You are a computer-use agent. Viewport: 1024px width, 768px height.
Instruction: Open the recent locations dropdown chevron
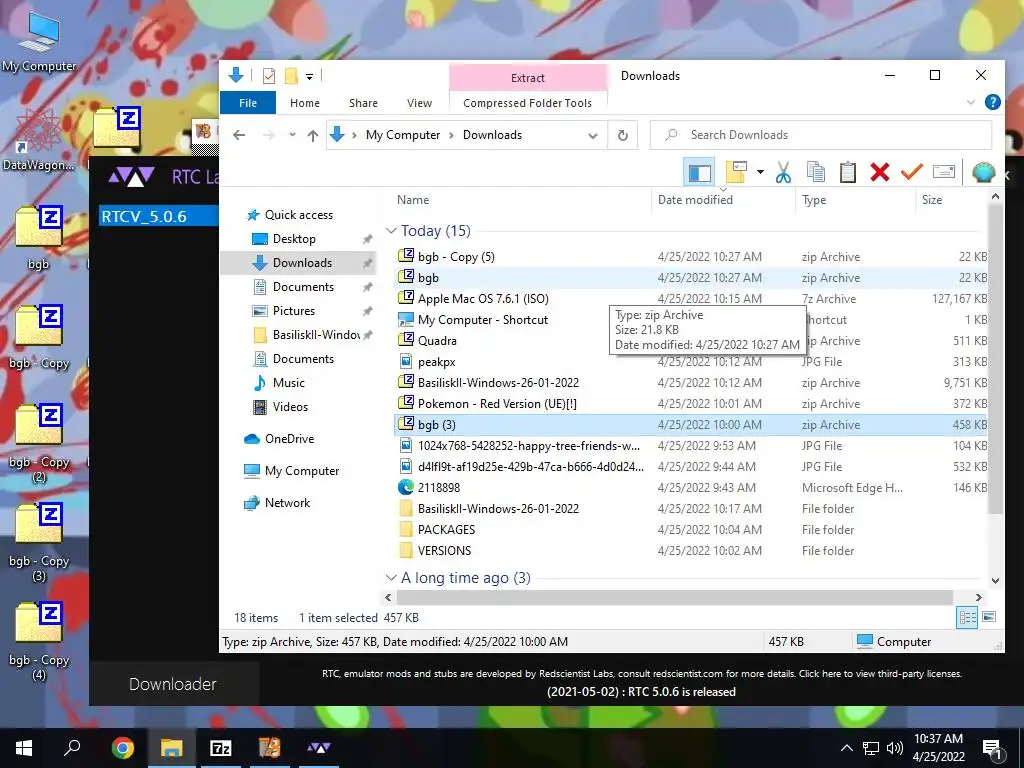[292, 135]
